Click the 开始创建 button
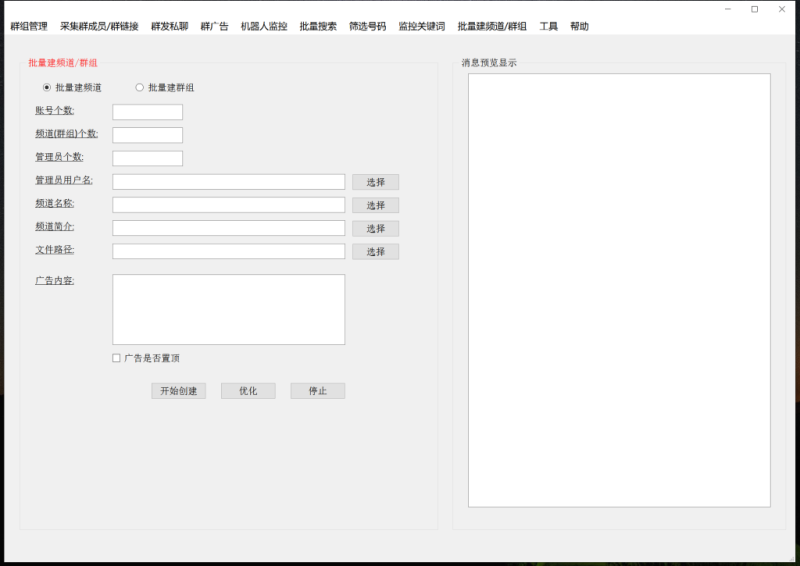This screenshot has width=800, height=566. click(179, 391)
